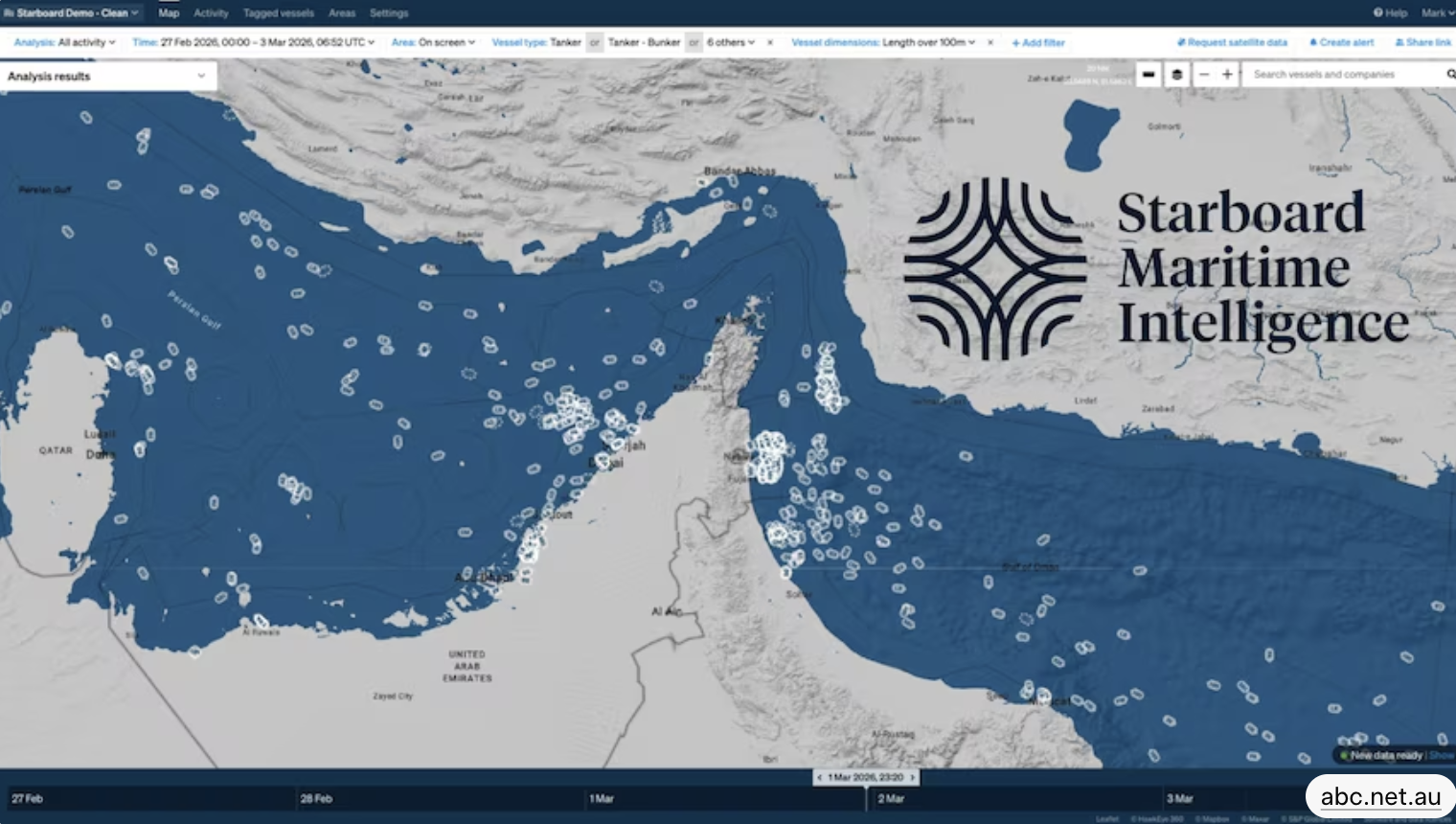Focus the Search vessels and companies field
The image size is (1456, 824).
1344,75
